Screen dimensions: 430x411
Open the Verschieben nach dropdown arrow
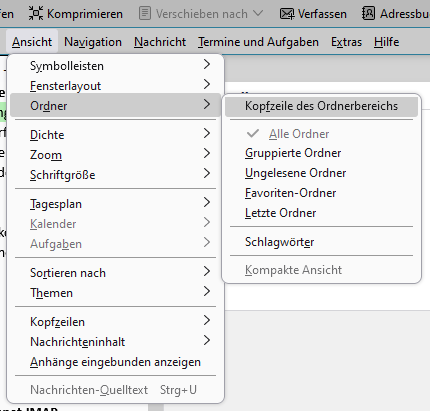(x=258, y=13)
